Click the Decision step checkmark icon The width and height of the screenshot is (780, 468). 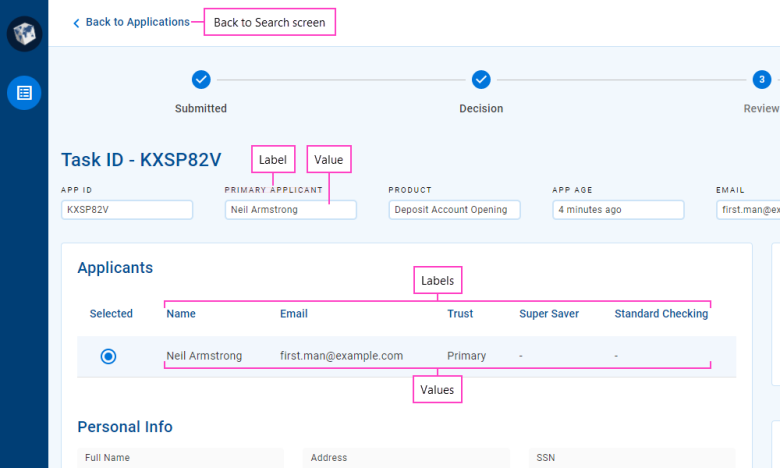tap(481, 80)
